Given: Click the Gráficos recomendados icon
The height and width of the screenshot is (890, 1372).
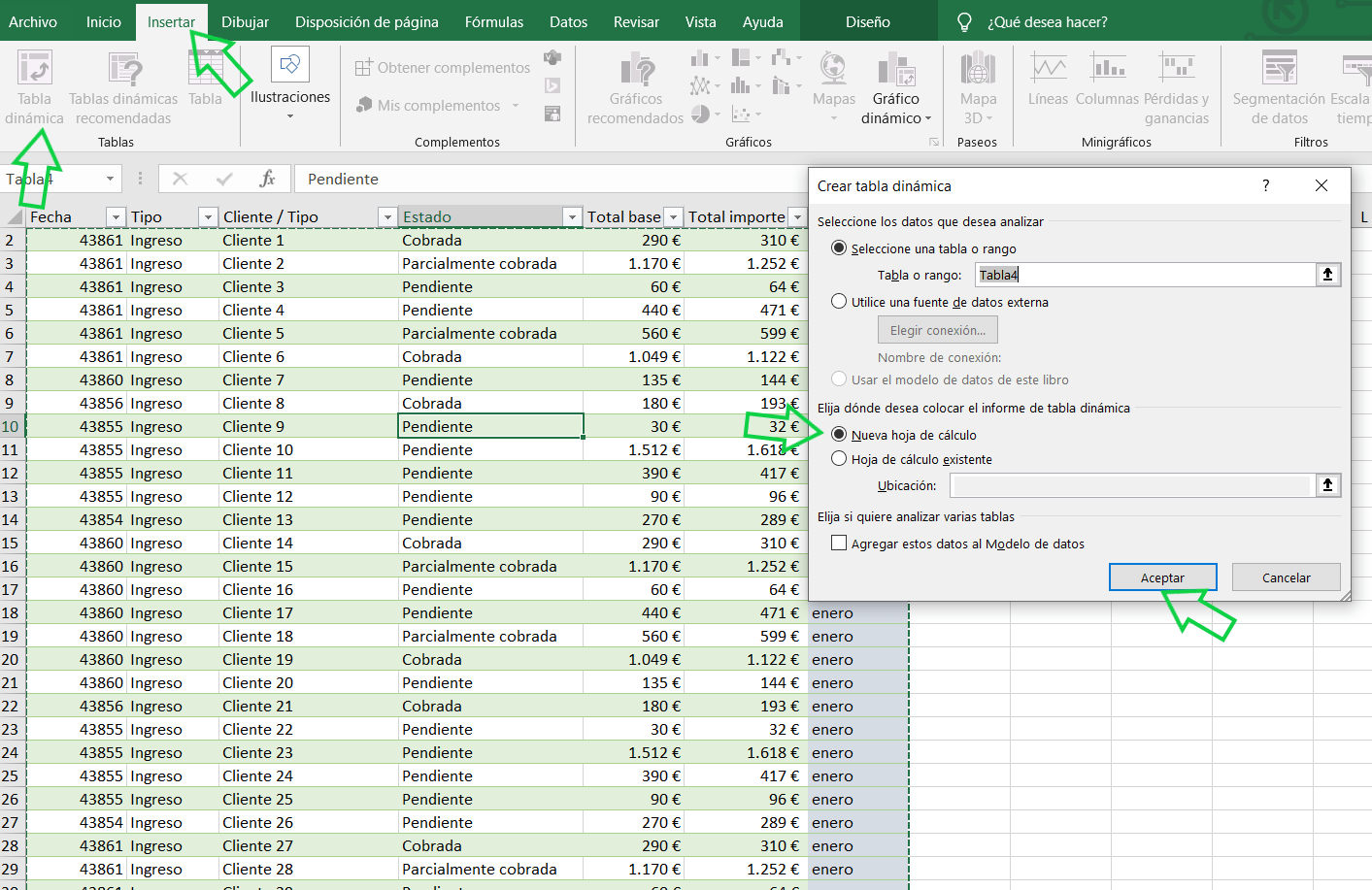Looking at the screenshot, I should click(x=637, y=69).
